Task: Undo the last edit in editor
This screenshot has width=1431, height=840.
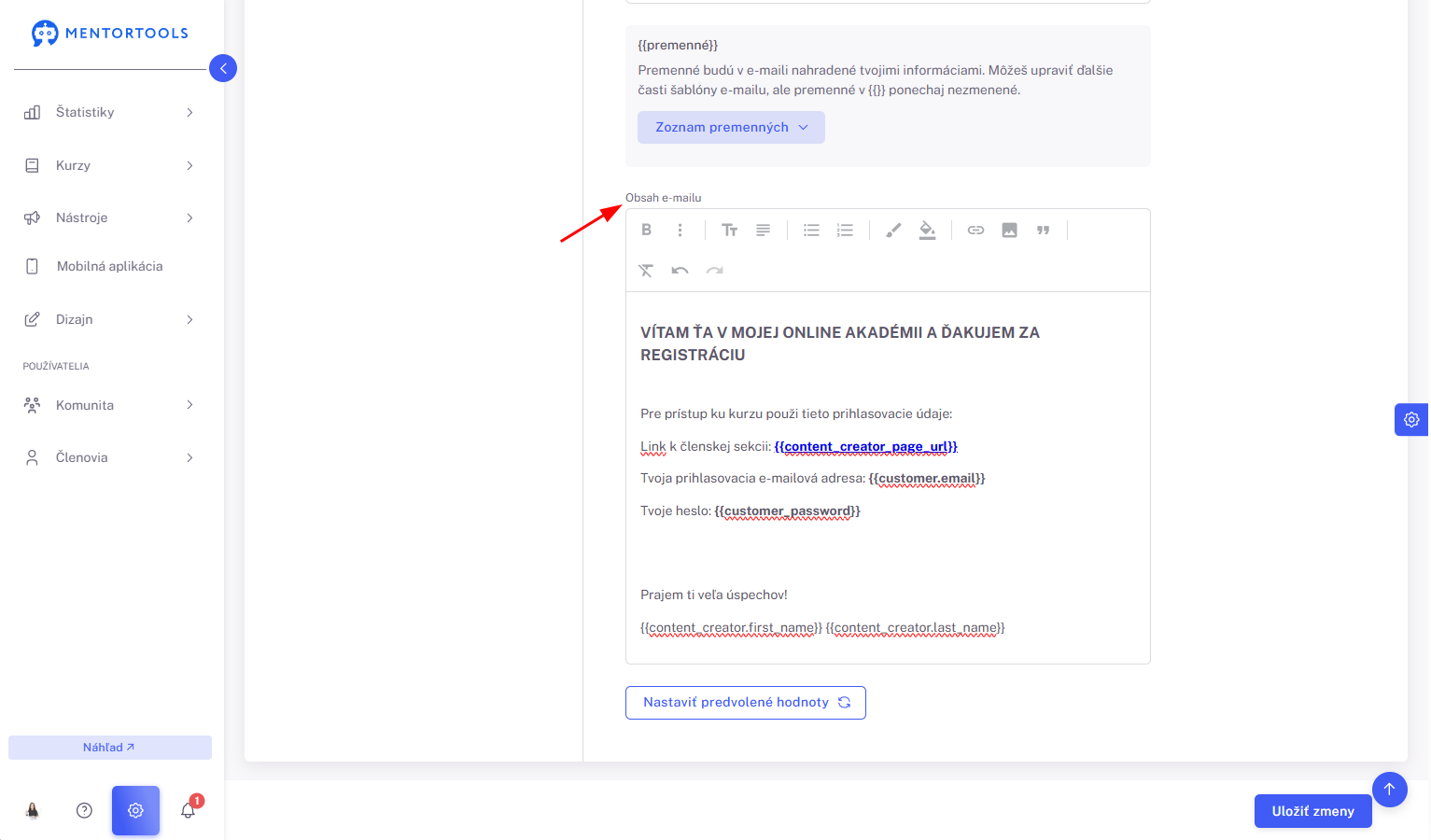Action: coord(680,271)
